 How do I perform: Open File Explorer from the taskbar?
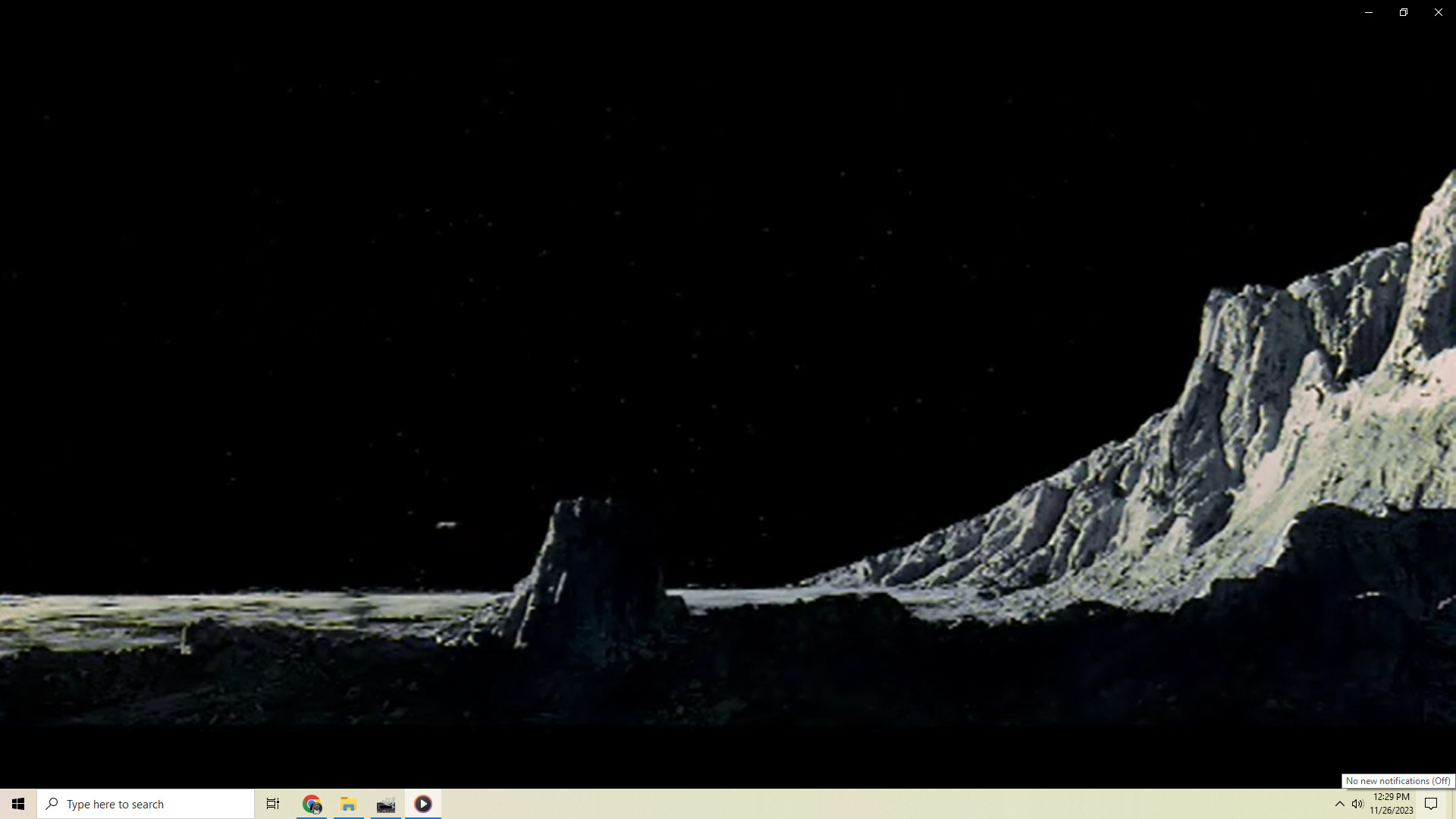349,804
